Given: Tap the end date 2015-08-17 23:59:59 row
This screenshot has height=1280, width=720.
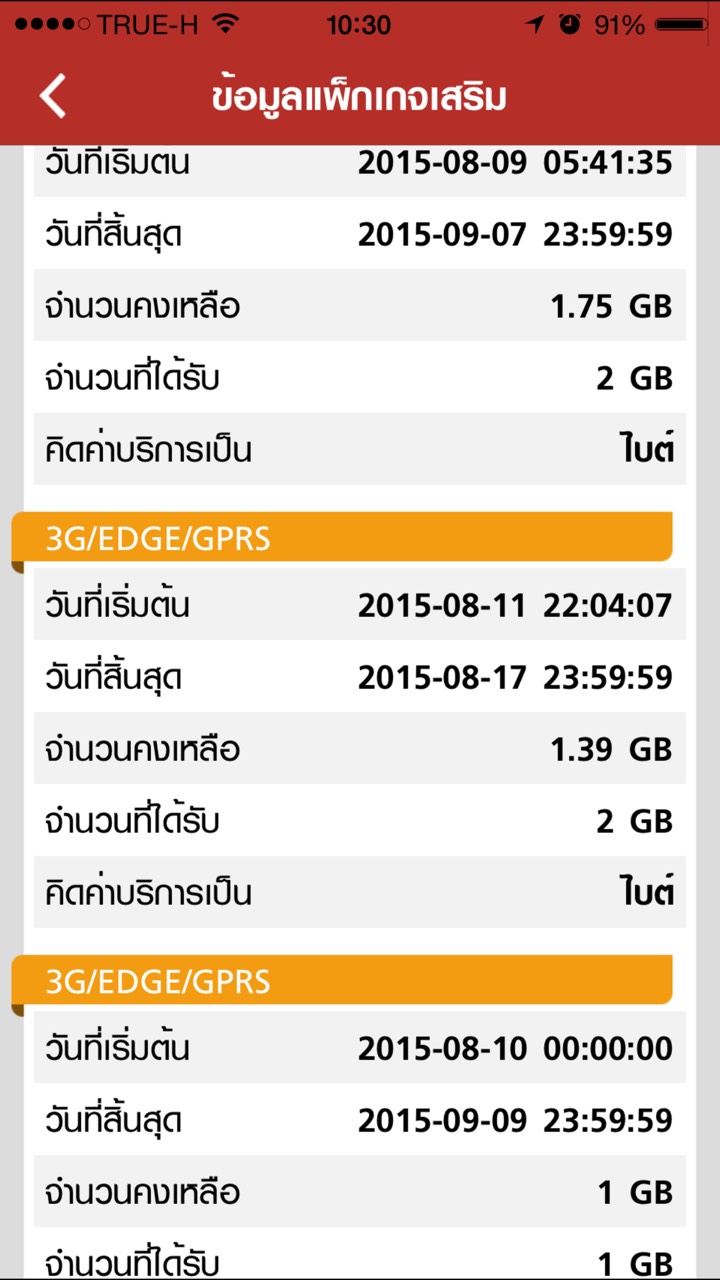Looking at the screenshot, I should pyautogui.click(x=360, y=677).
